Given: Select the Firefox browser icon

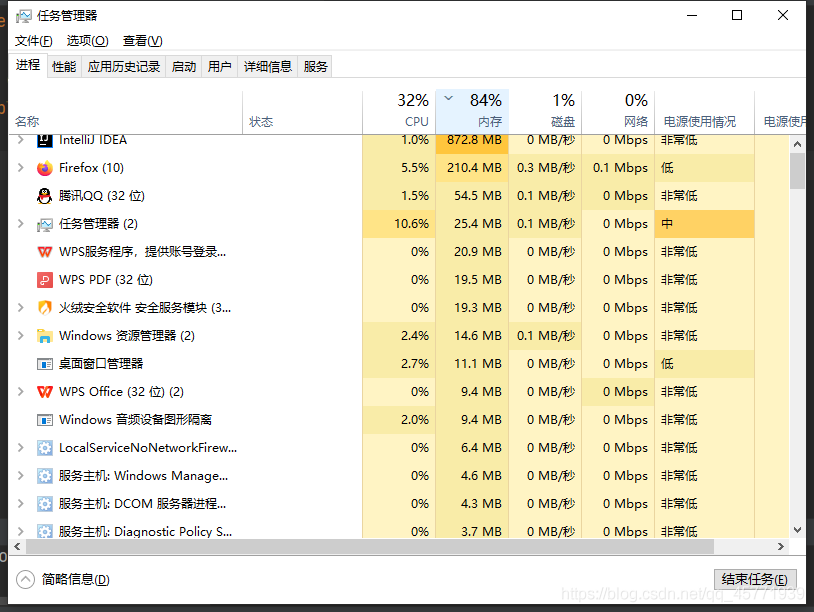Looking at the screenshot, I should [44, 168].
